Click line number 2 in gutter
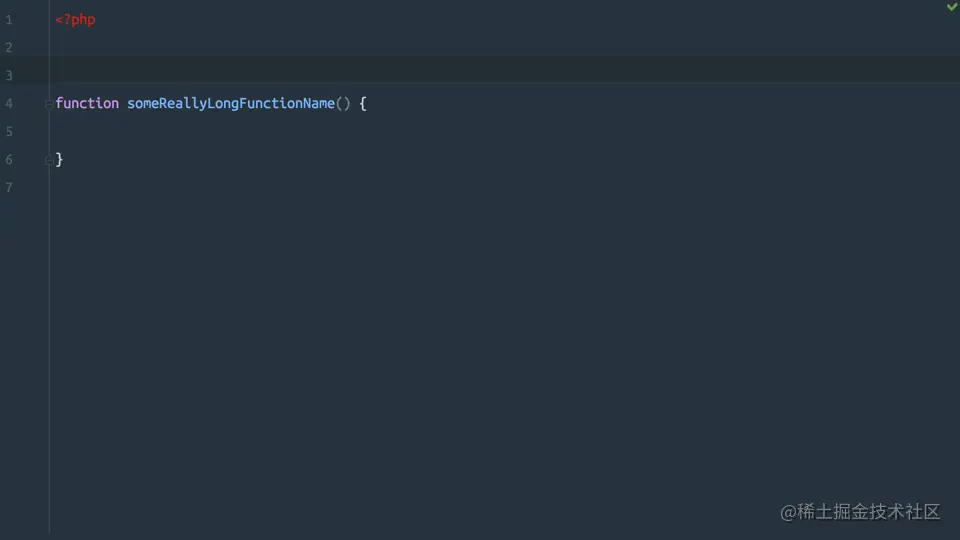This screenshot has height=540, width=960. tap(9, 47)
